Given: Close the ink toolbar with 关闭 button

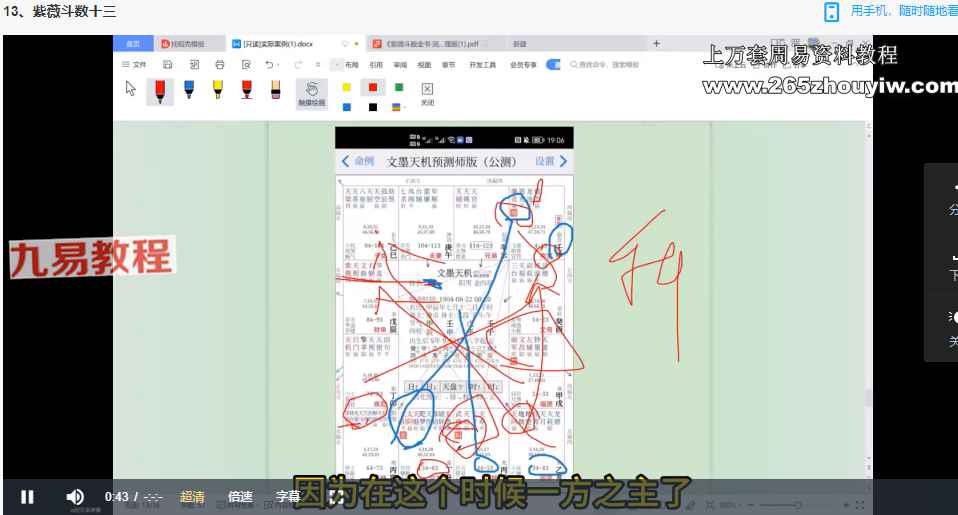Looking at the screenshot, I should [427, 93].
